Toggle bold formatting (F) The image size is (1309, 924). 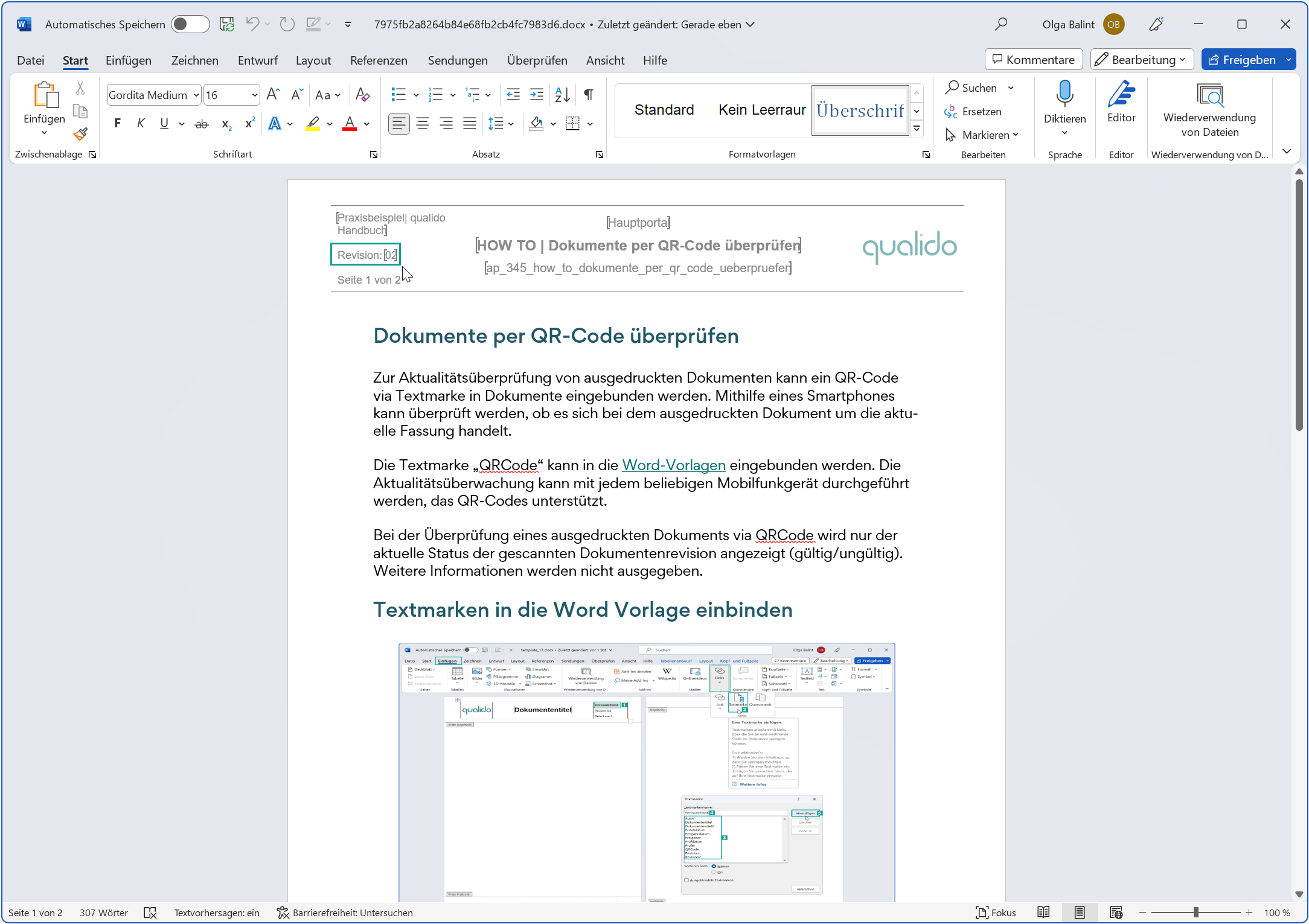(x=117, y=124)
